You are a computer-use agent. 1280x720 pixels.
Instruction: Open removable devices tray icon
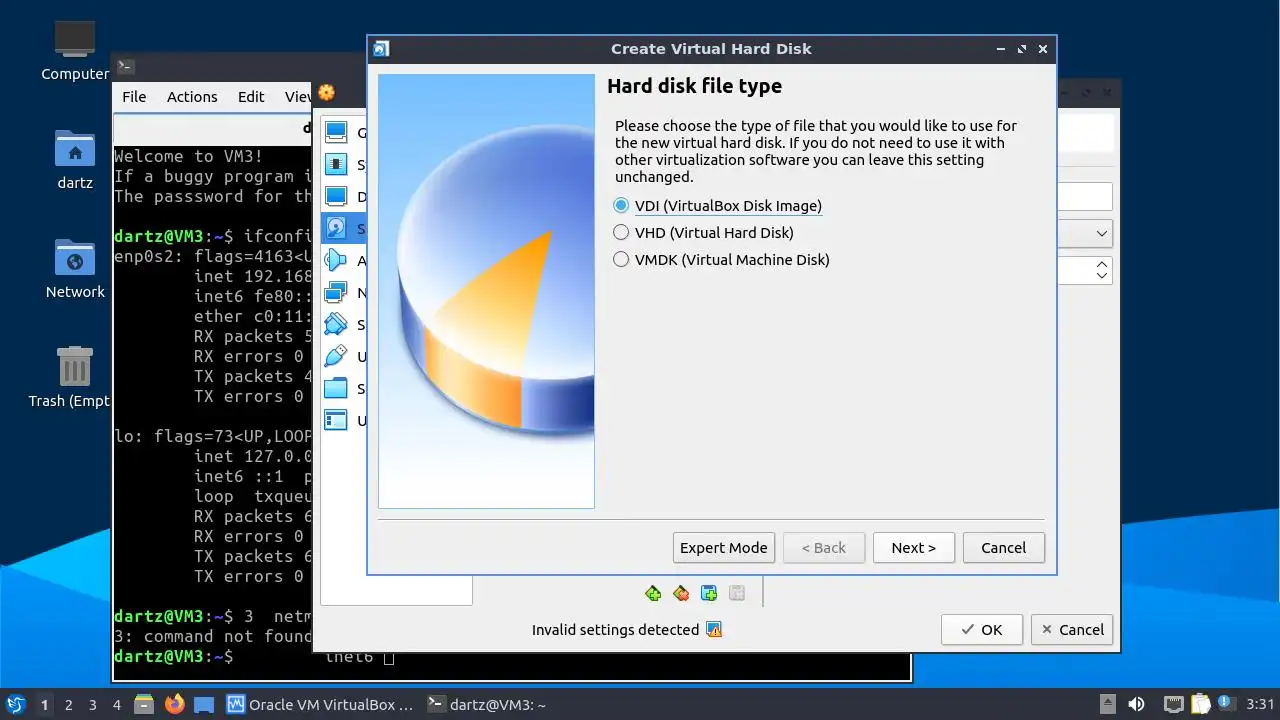click(1107, 704)
